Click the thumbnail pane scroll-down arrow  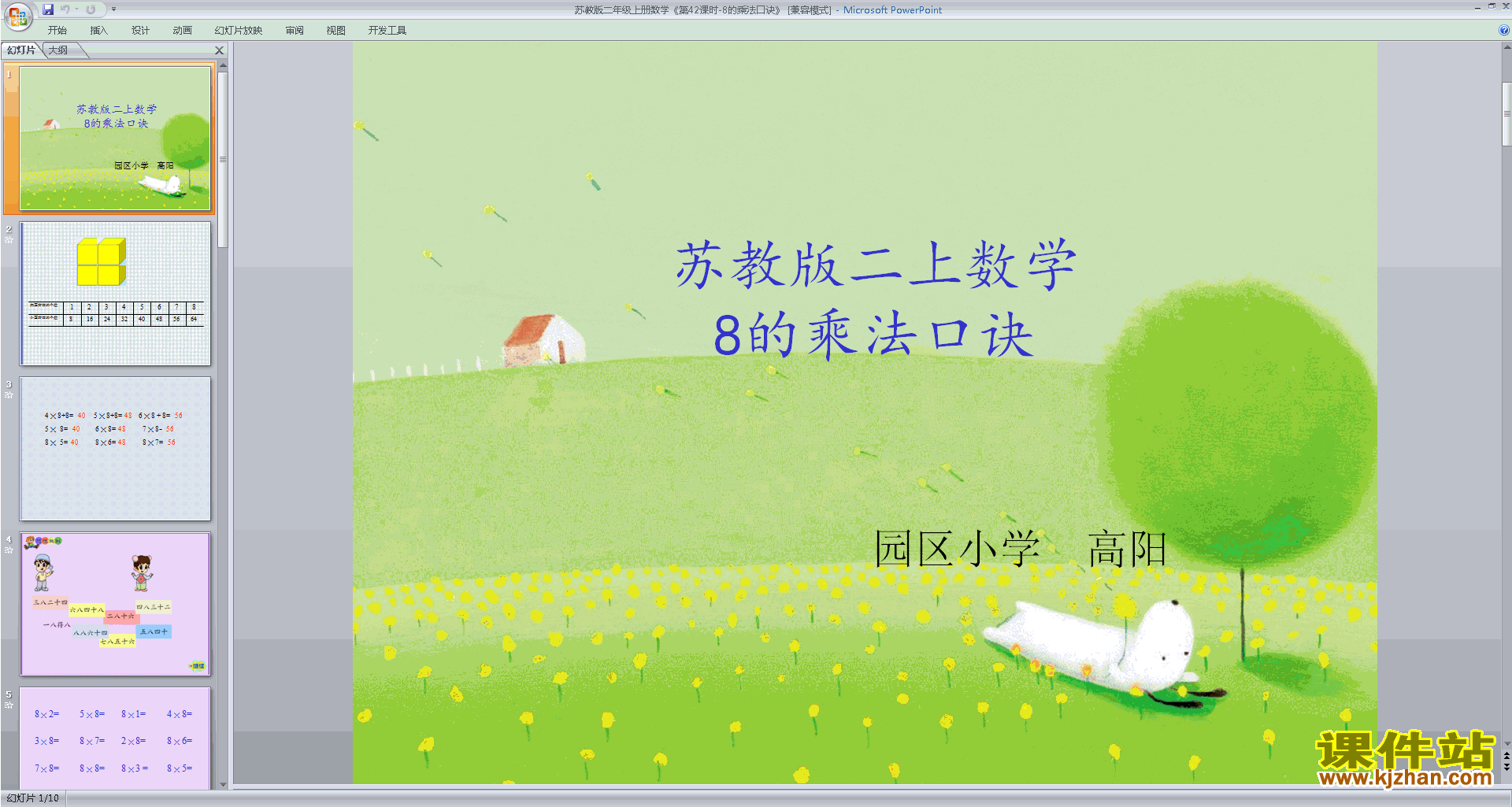[223, 784]
